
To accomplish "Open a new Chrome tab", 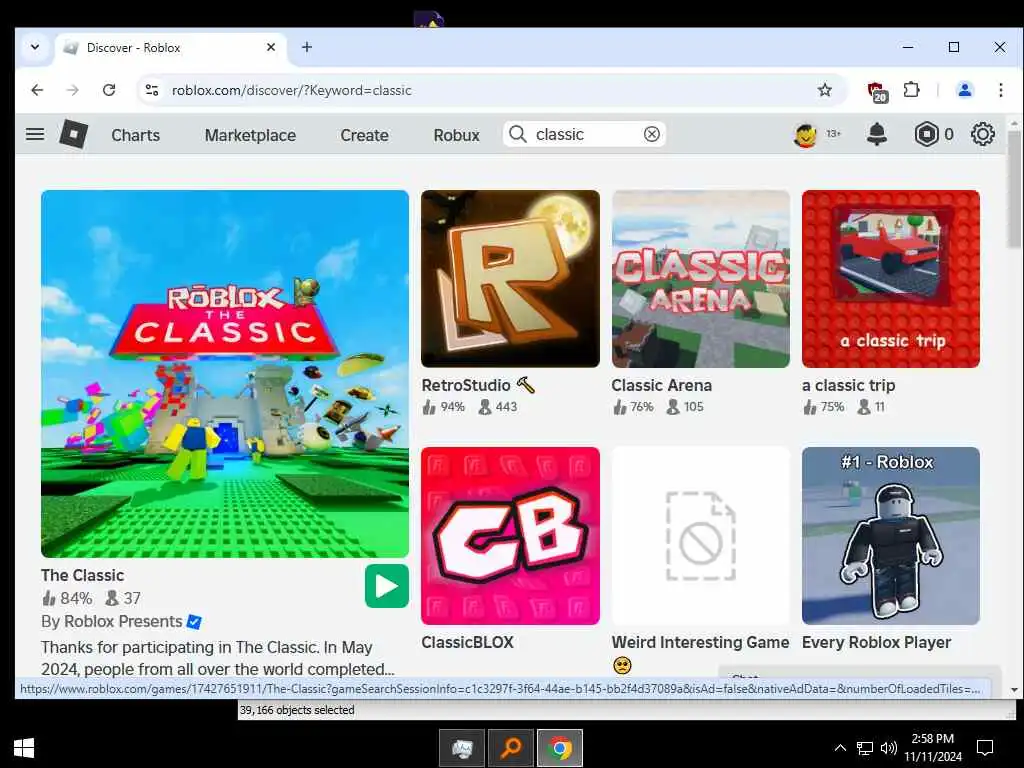I will coord(307,47).
